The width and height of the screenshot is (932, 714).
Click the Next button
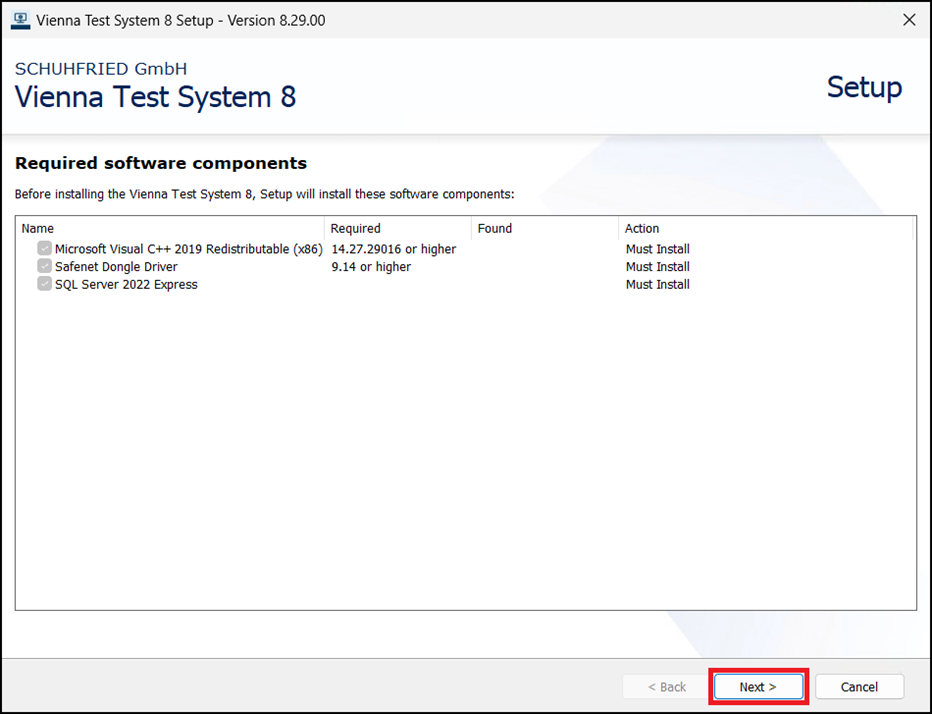(x=758, y=687)
